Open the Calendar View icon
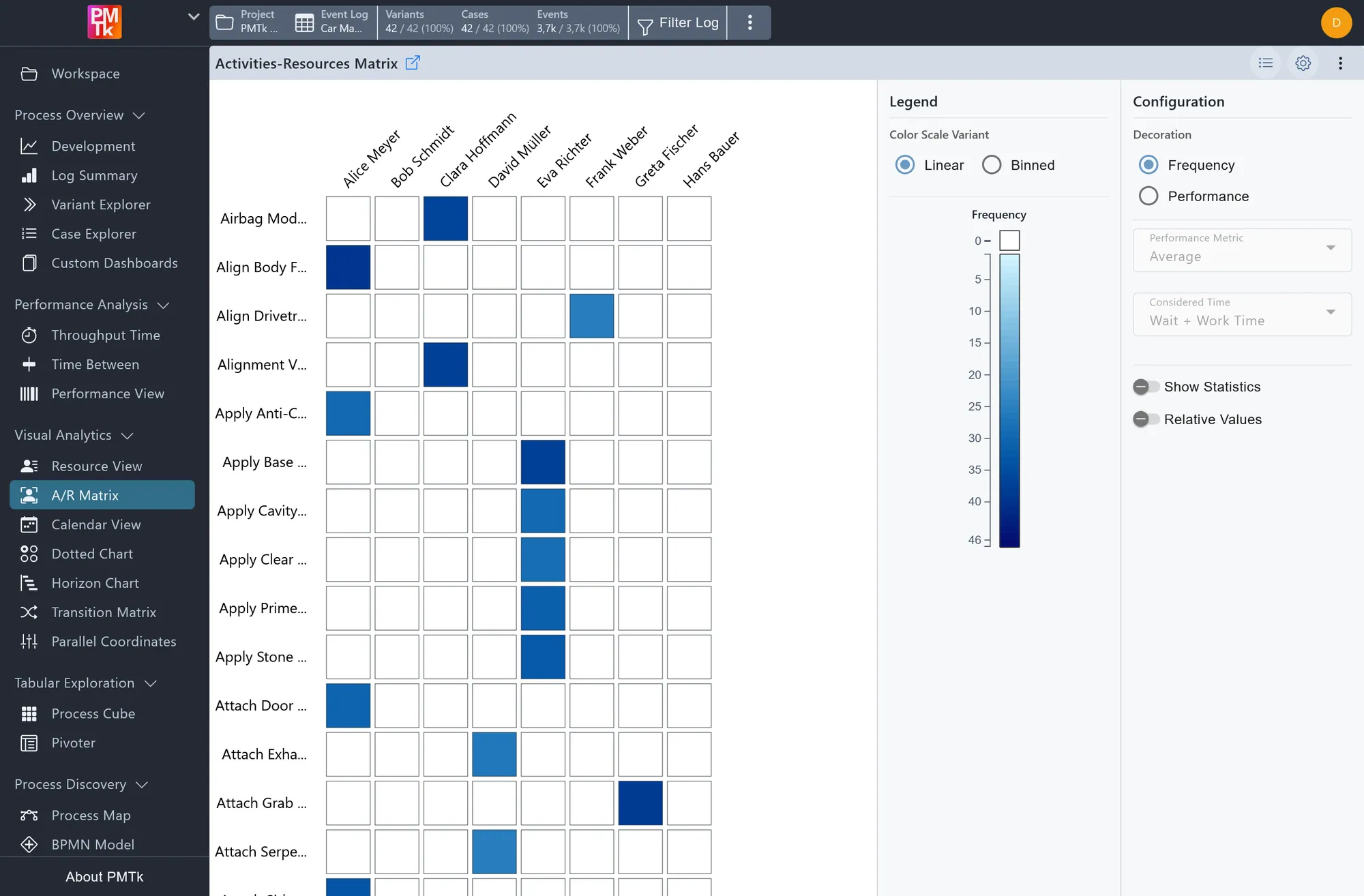1364x896 pixels. point(29,525)
